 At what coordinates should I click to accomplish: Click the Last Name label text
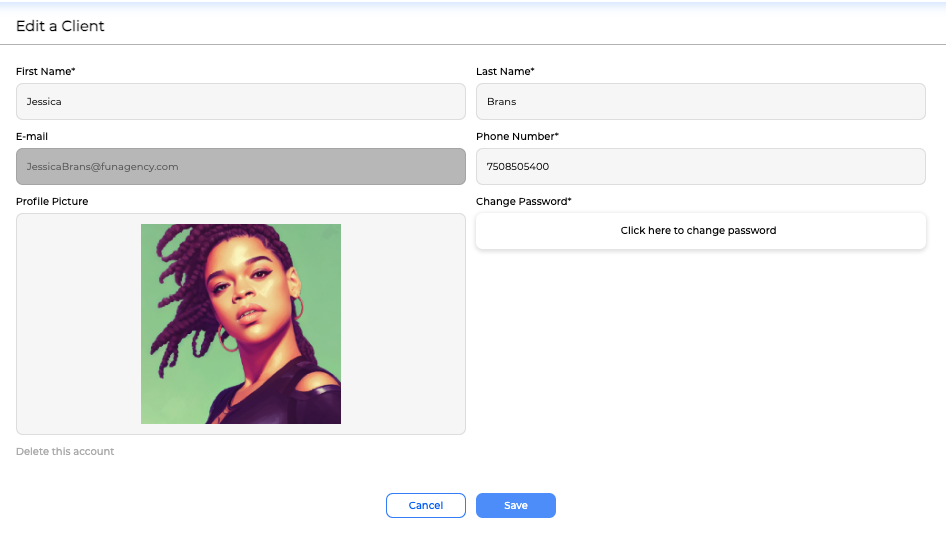(505, 72)
